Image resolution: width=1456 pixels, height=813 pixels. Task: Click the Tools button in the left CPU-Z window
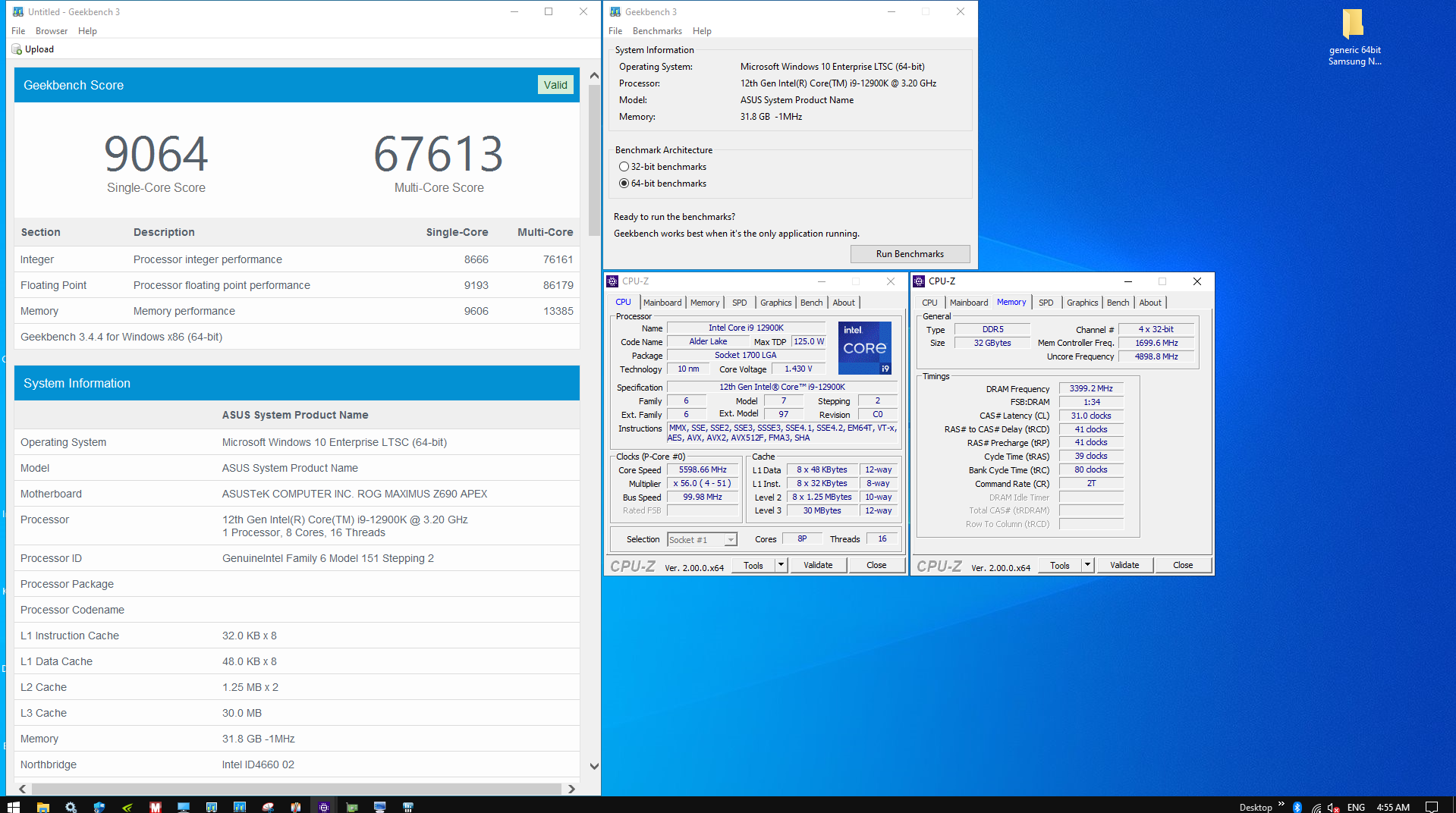pos(753,565)
